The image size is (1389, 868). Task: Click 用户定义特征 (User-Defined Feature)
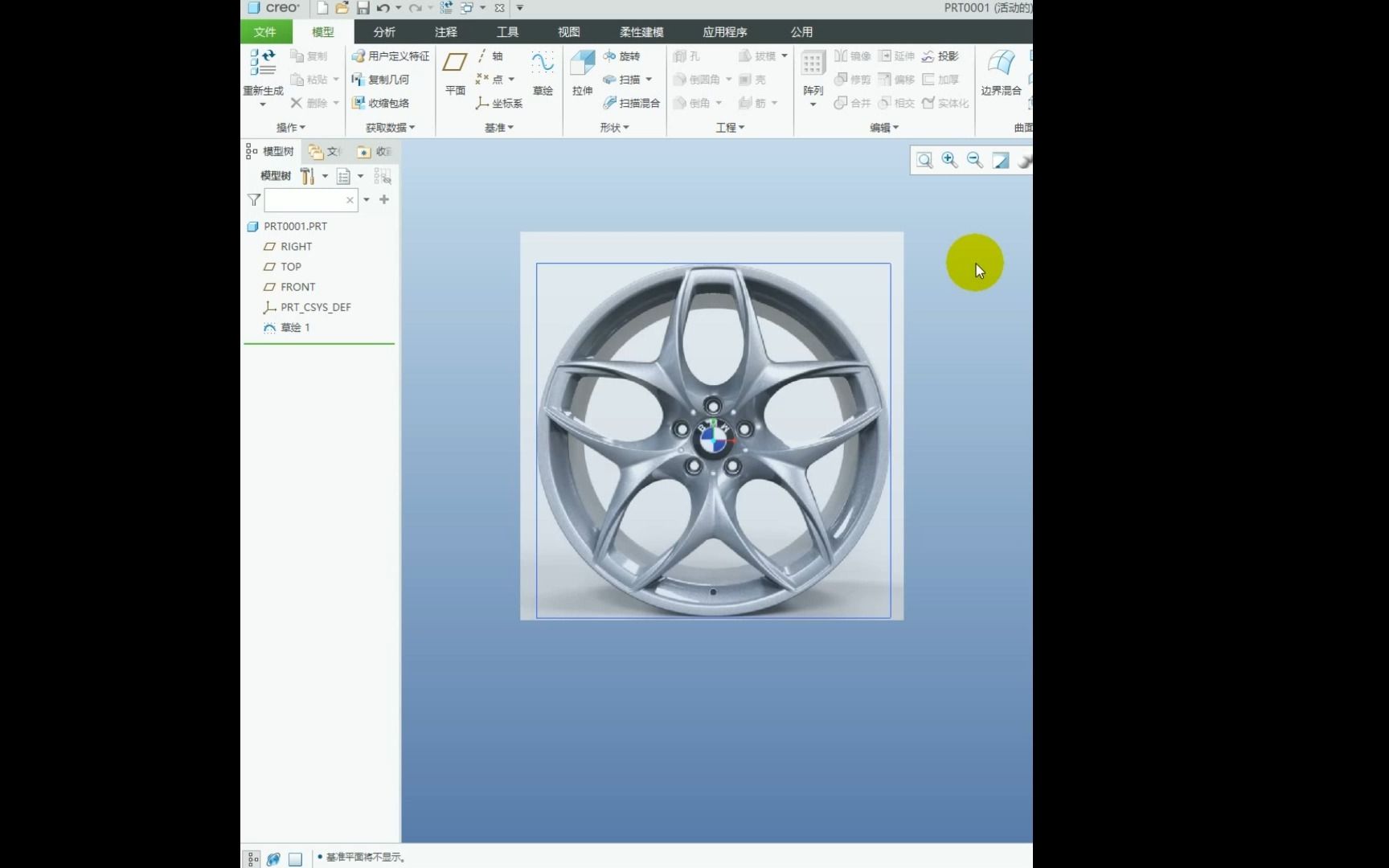pos(390,56)
